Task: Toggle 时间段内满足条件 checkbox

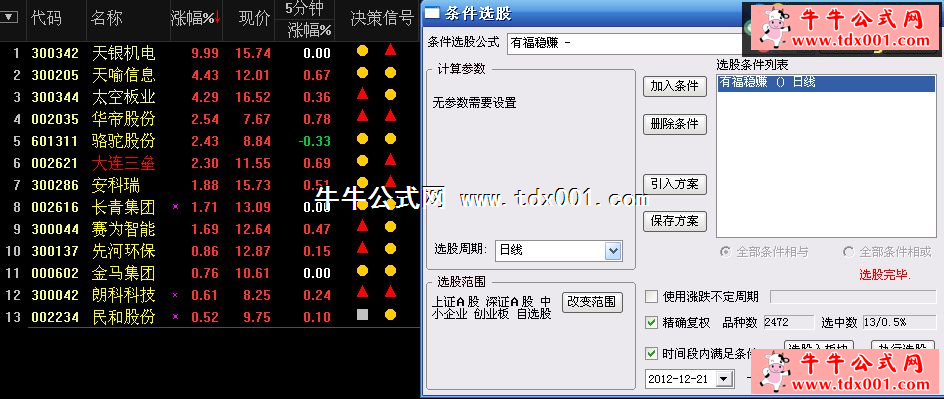Action: click(x=651, y=353)
